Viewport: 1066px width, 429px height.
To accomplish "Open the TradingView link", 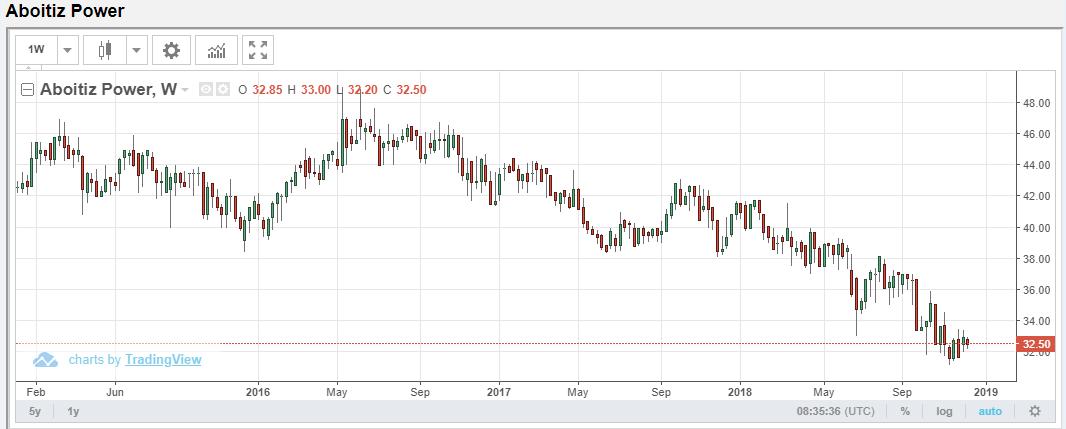I will coord(163,360).
